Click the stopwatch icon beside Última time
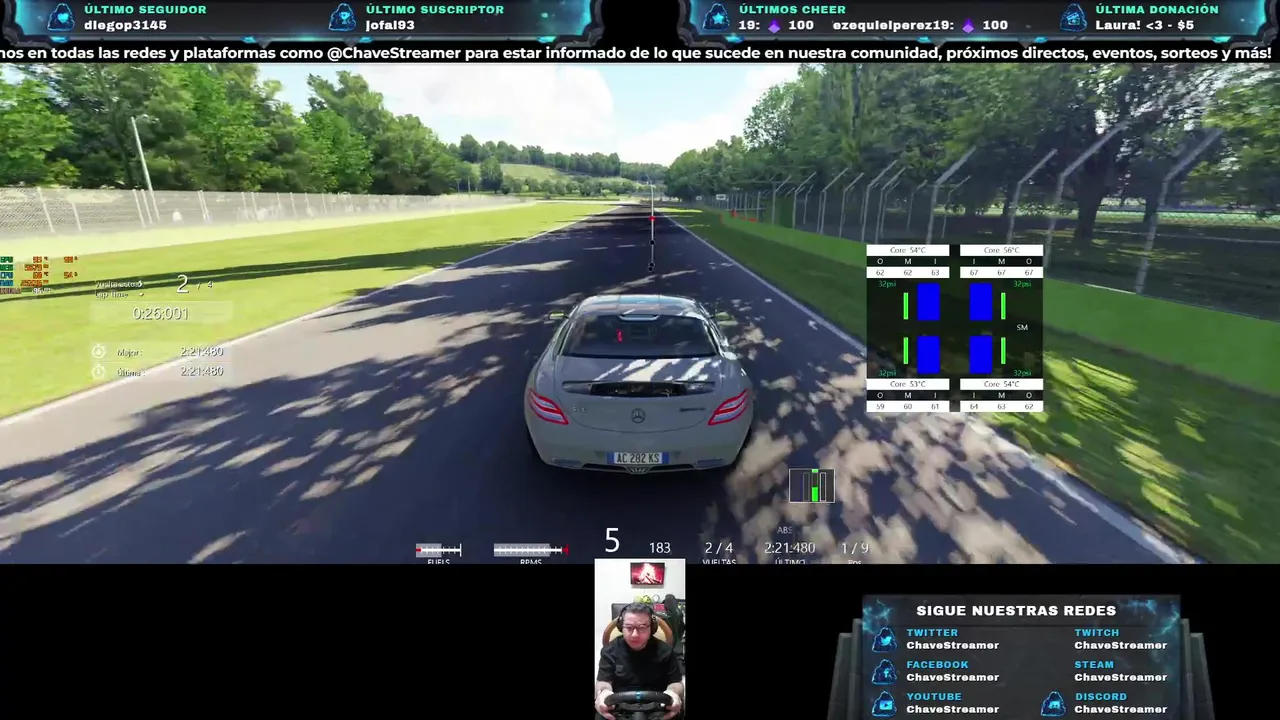The height and width of the screenshot is (720, 1280). tap(98, 371)
